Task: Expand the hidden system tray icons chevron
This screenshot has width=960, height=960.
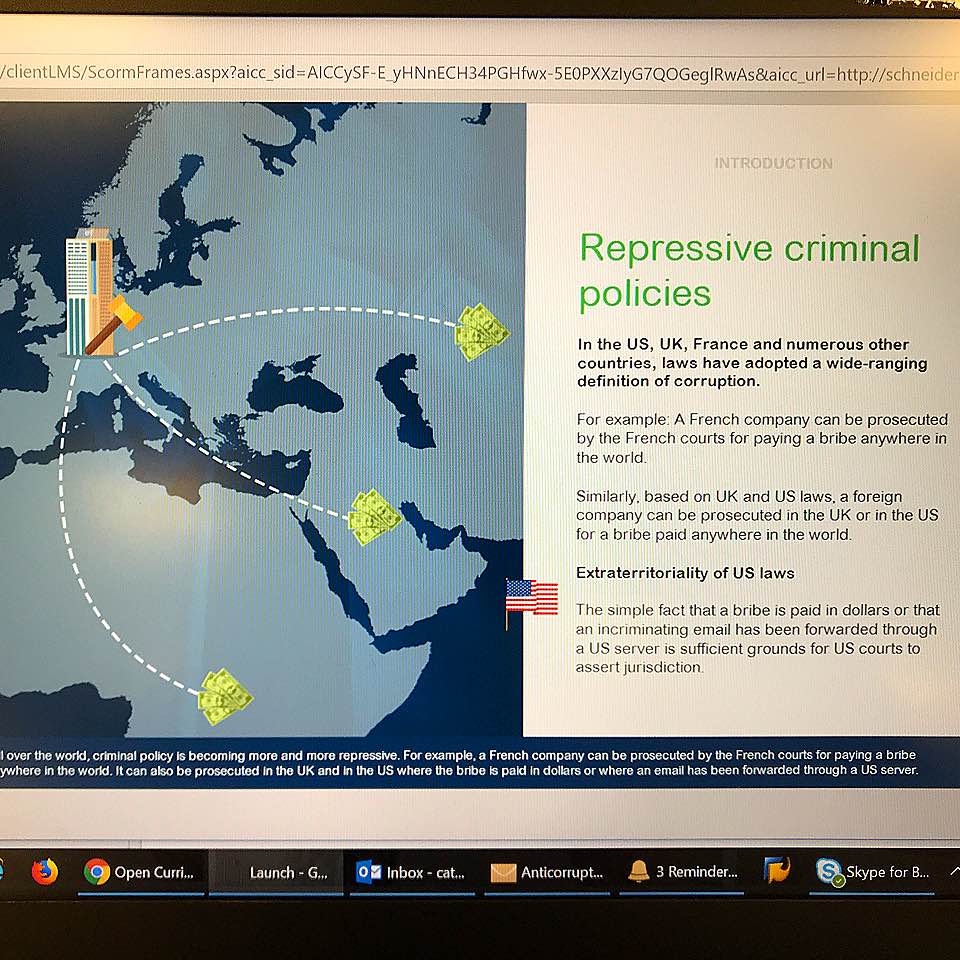Action: 951,871
